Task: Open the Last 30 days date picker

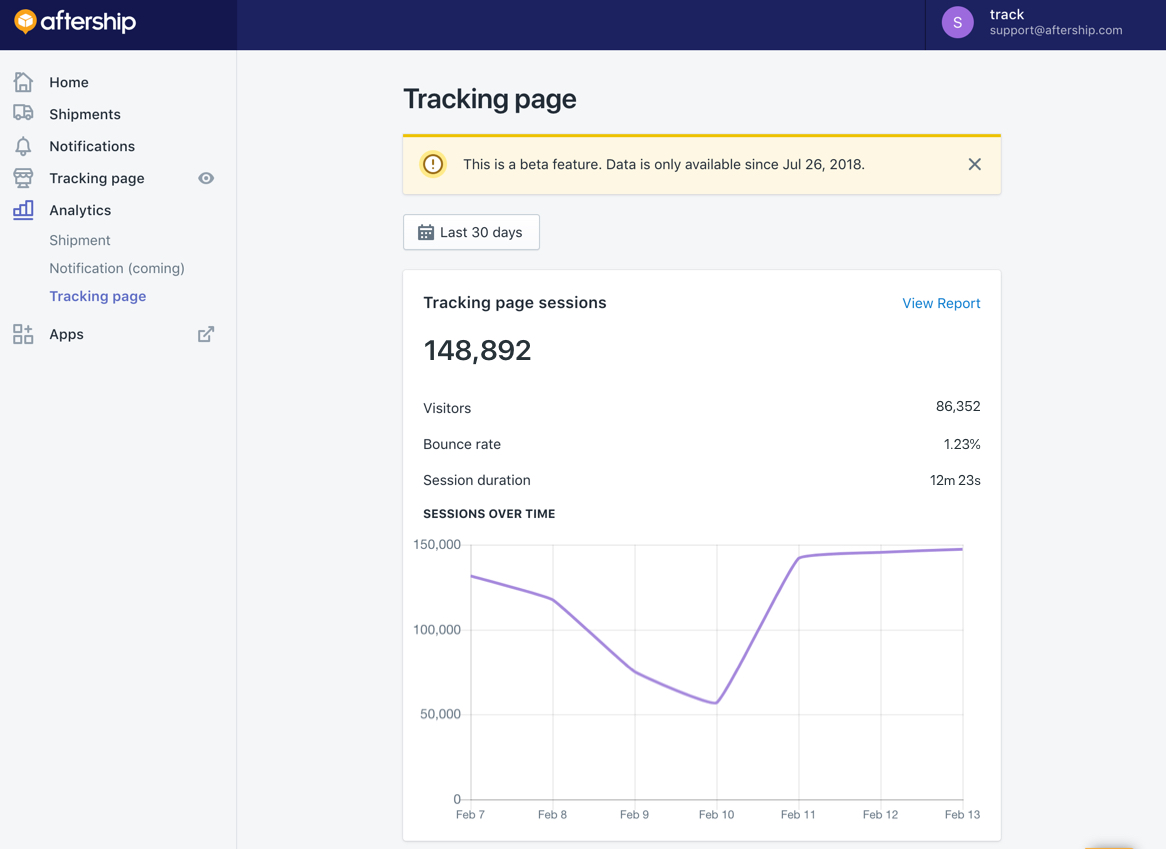Action: coord(471,232)
